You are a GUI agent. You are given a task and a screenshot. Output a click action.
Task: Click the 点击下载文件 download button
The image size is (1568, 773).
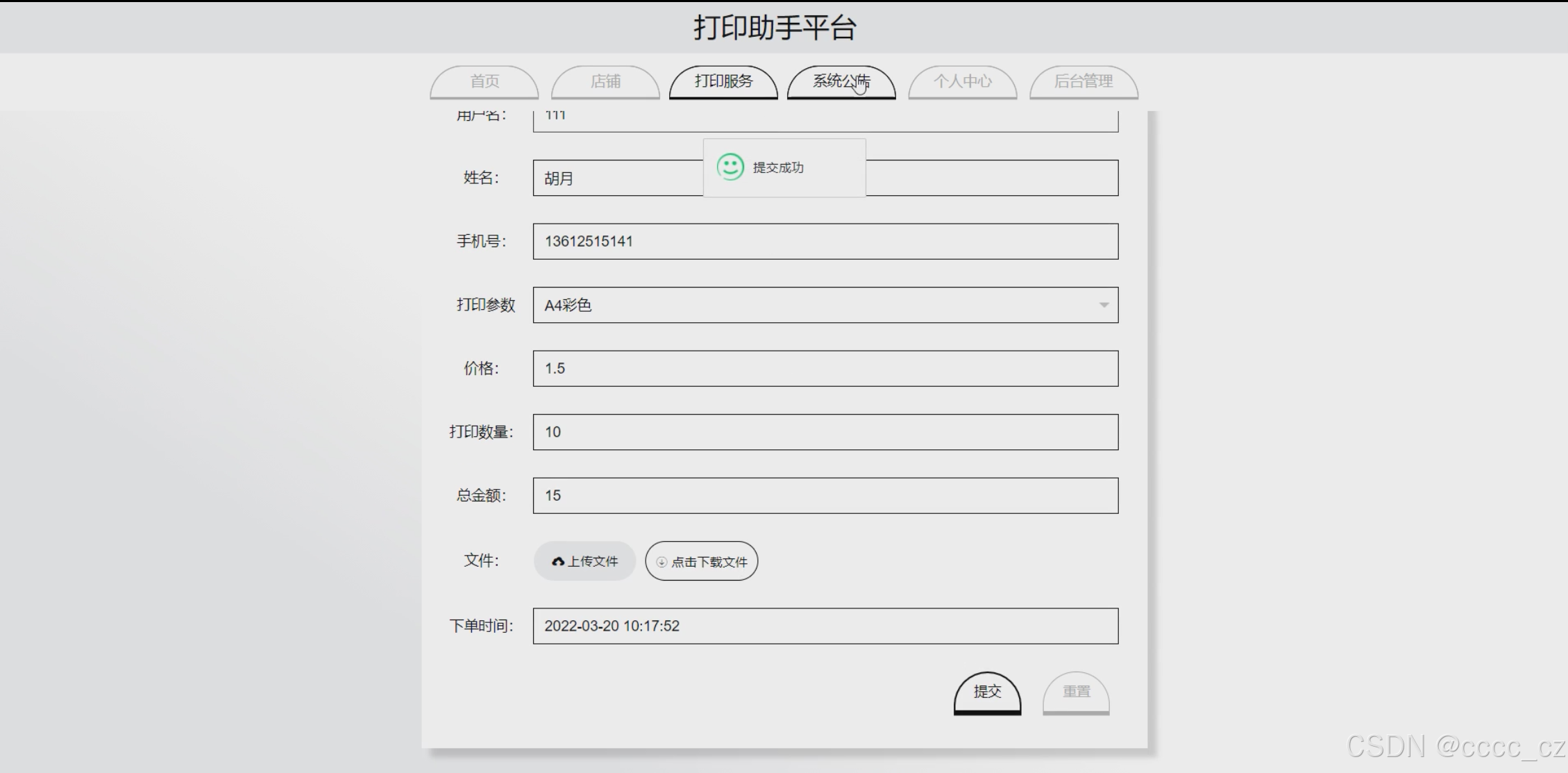coord(702,561)
